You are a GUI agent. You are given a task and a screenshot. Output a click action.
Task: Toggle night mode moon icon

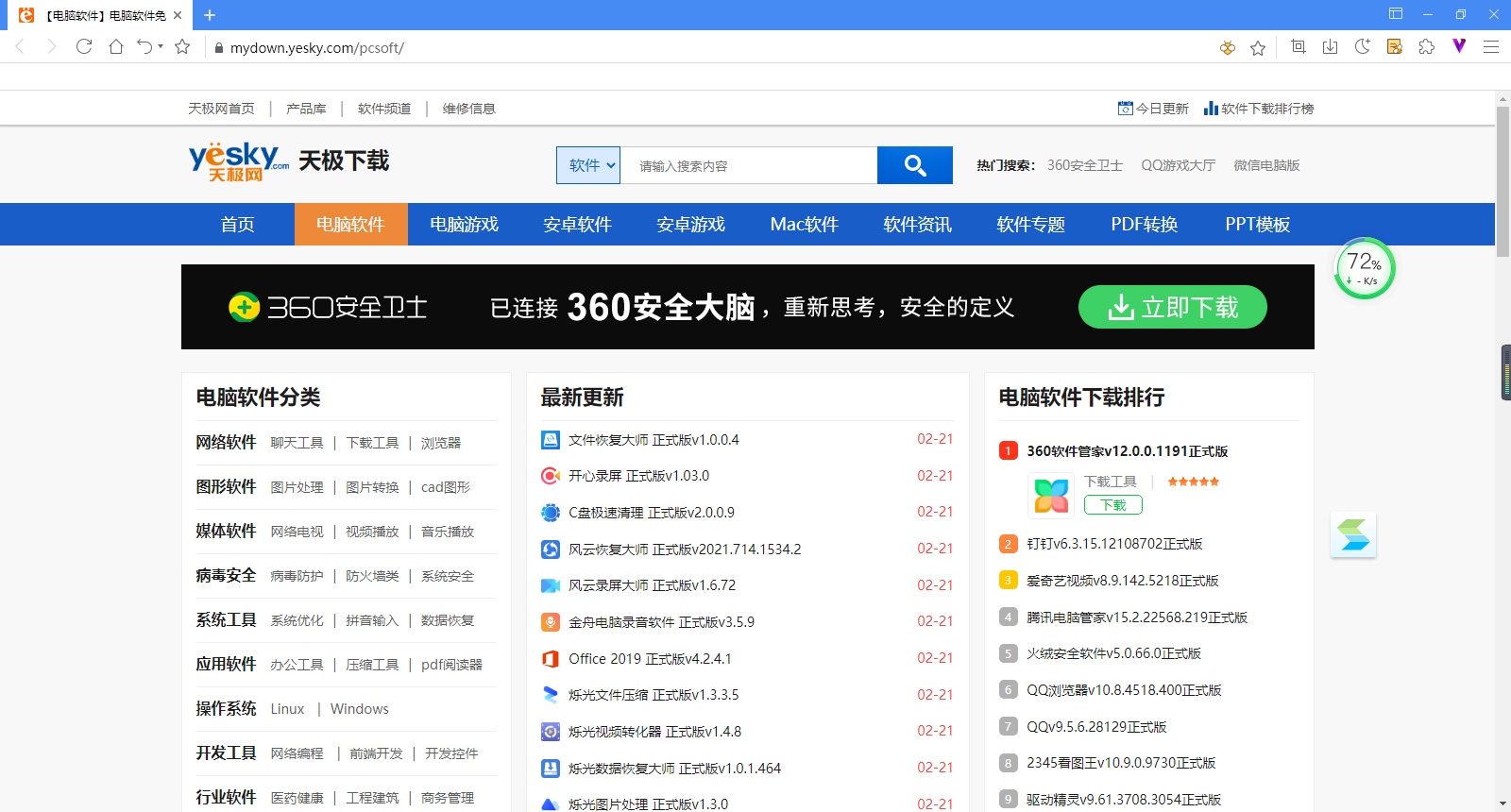(x=1362, y=46)
